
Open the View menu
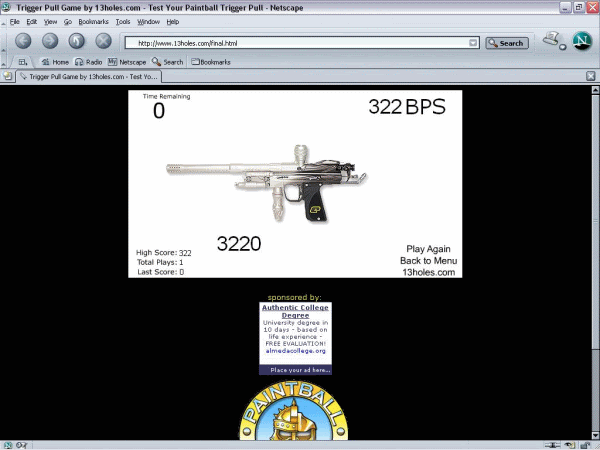pyautogui.click(x=50, y=22)
